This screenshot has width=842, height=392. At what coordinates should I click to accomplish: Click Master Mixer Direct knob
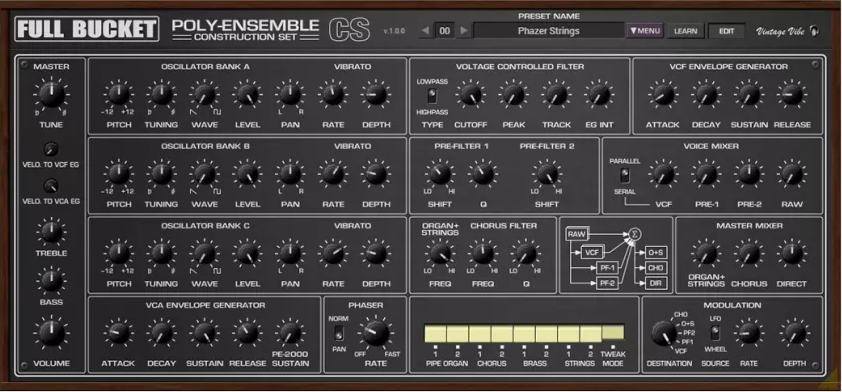coord(792,253)
